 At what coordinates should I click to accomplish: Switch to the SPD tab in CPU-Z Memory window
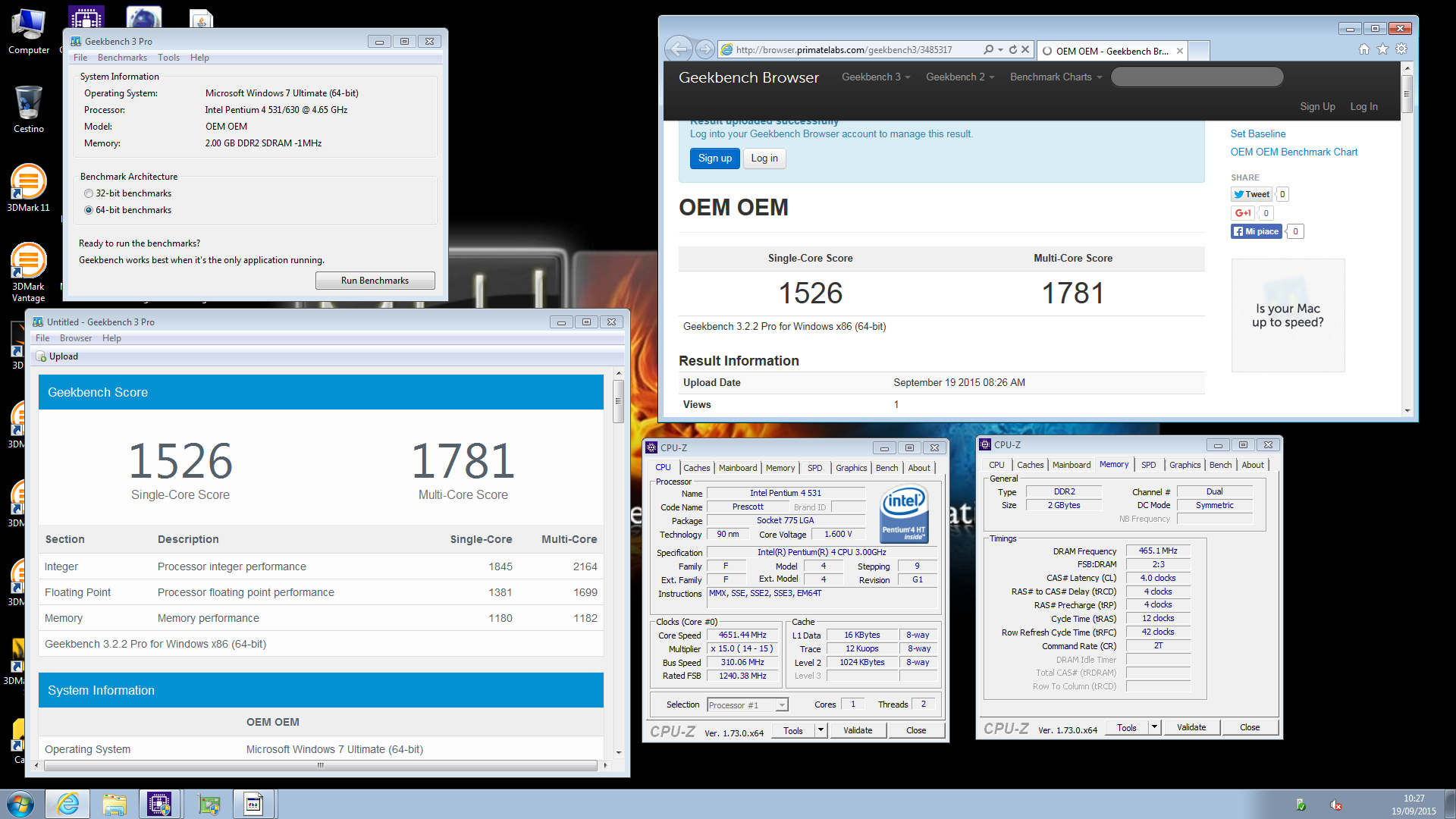click(x=1149, y=465)
